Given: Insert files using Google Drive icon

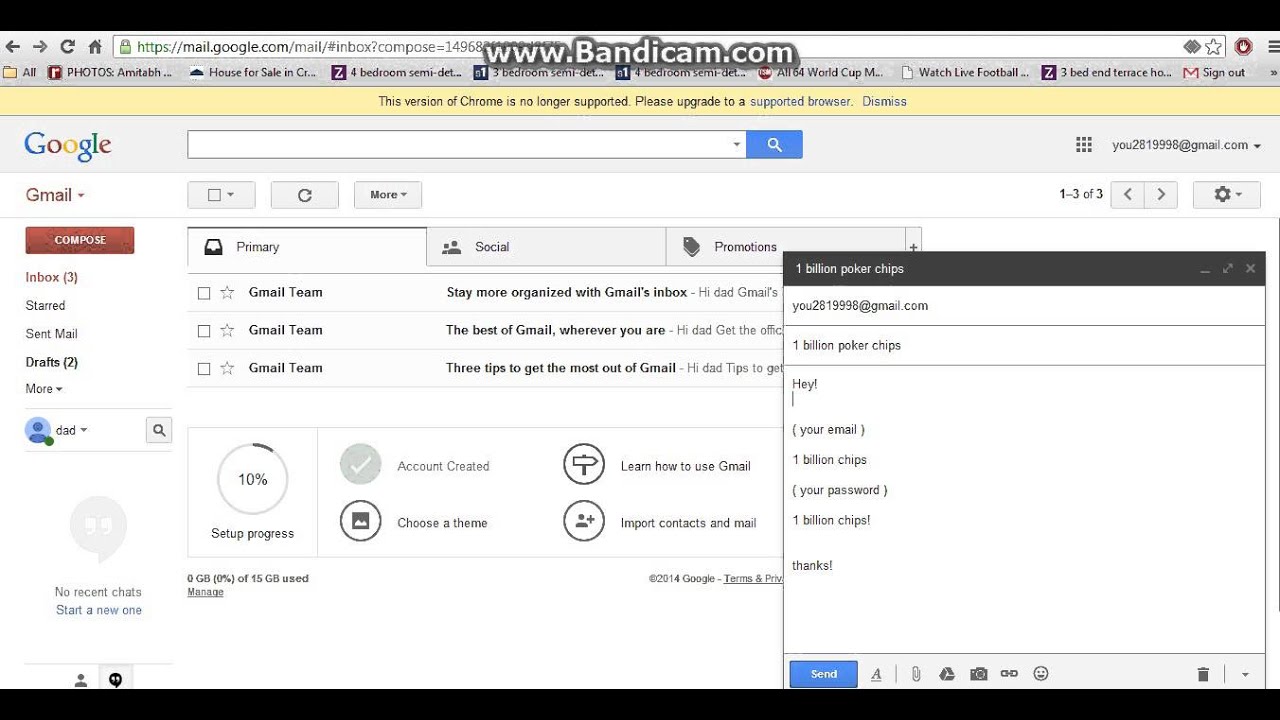Looking at the screenshot, I should 947,674.
